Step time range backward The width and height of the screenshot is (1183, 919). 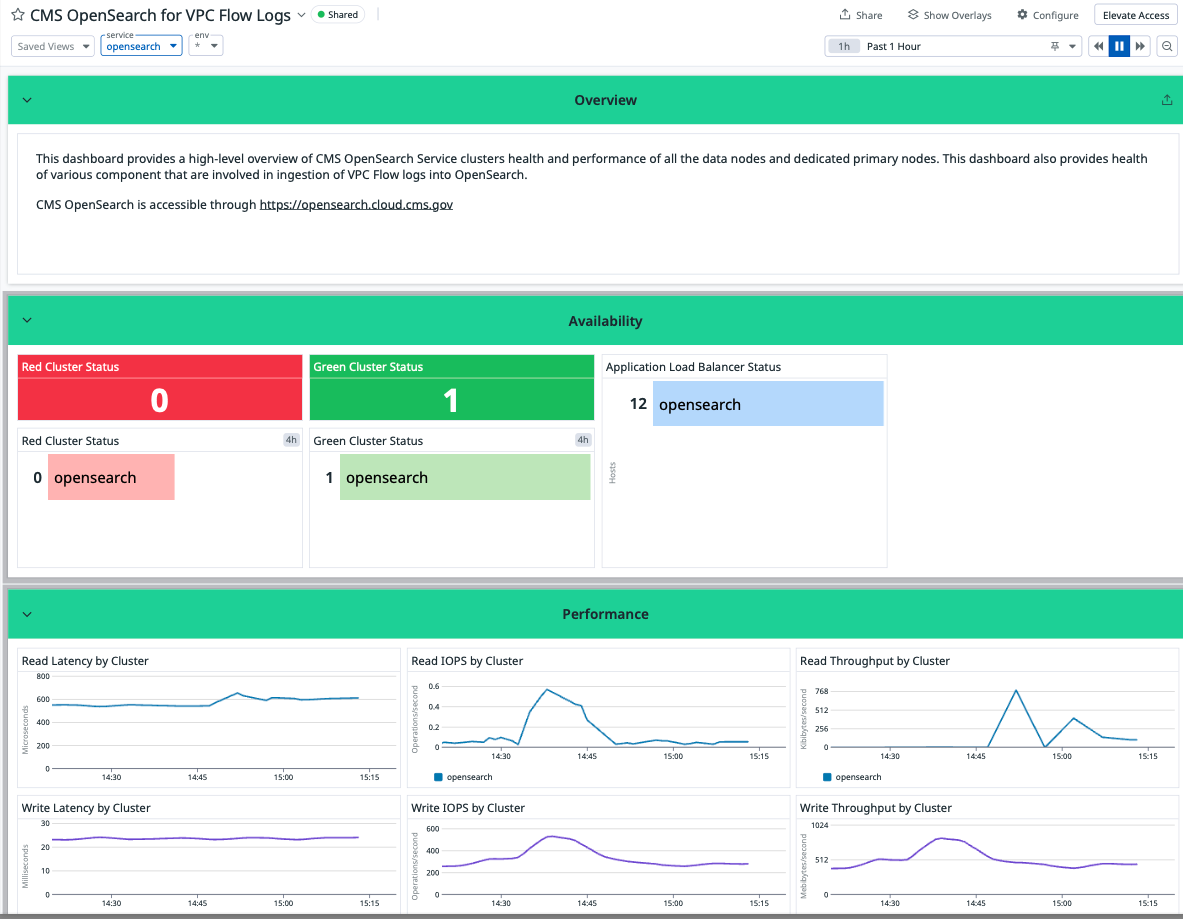(x=1098, y=47)
